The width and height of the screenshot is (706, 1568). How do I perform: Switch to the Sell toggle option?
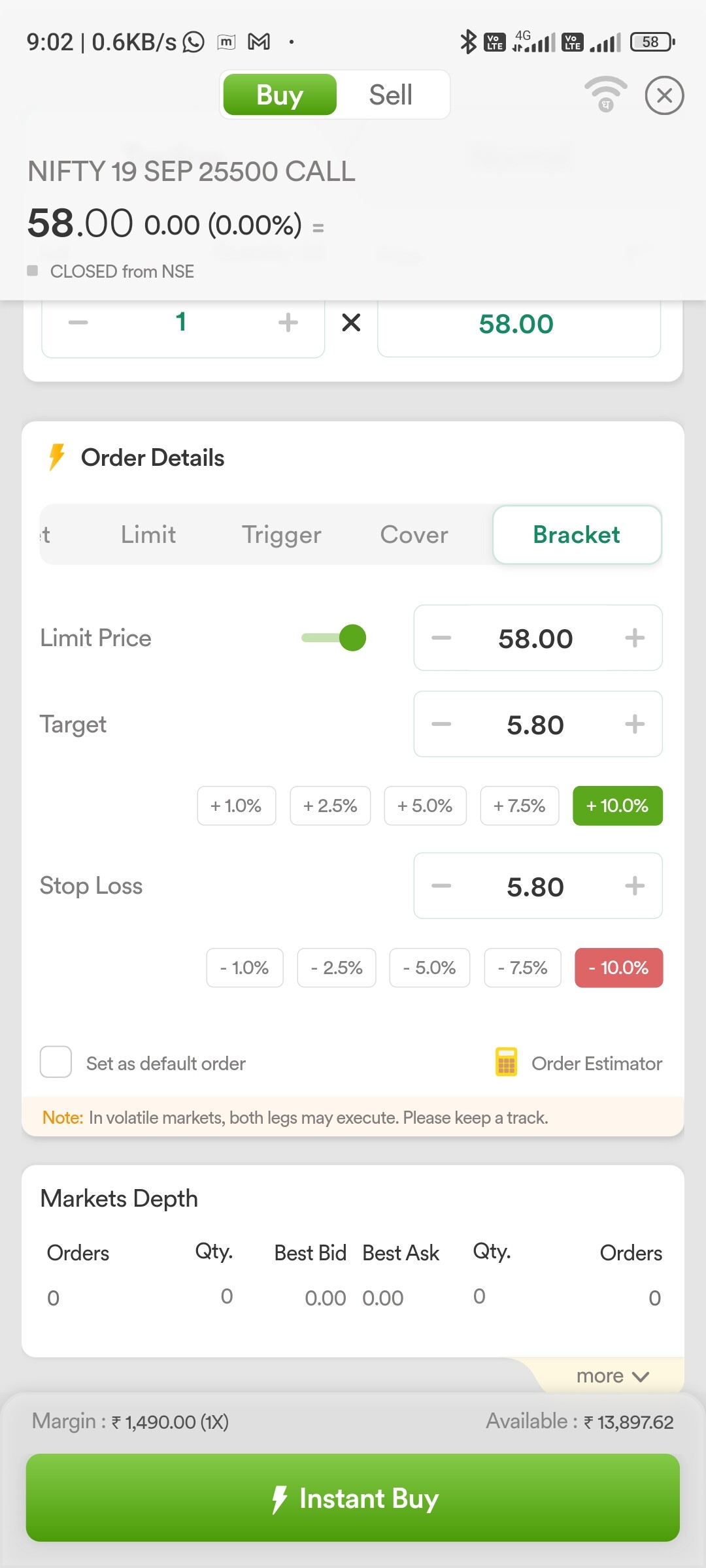click(390, 95)
